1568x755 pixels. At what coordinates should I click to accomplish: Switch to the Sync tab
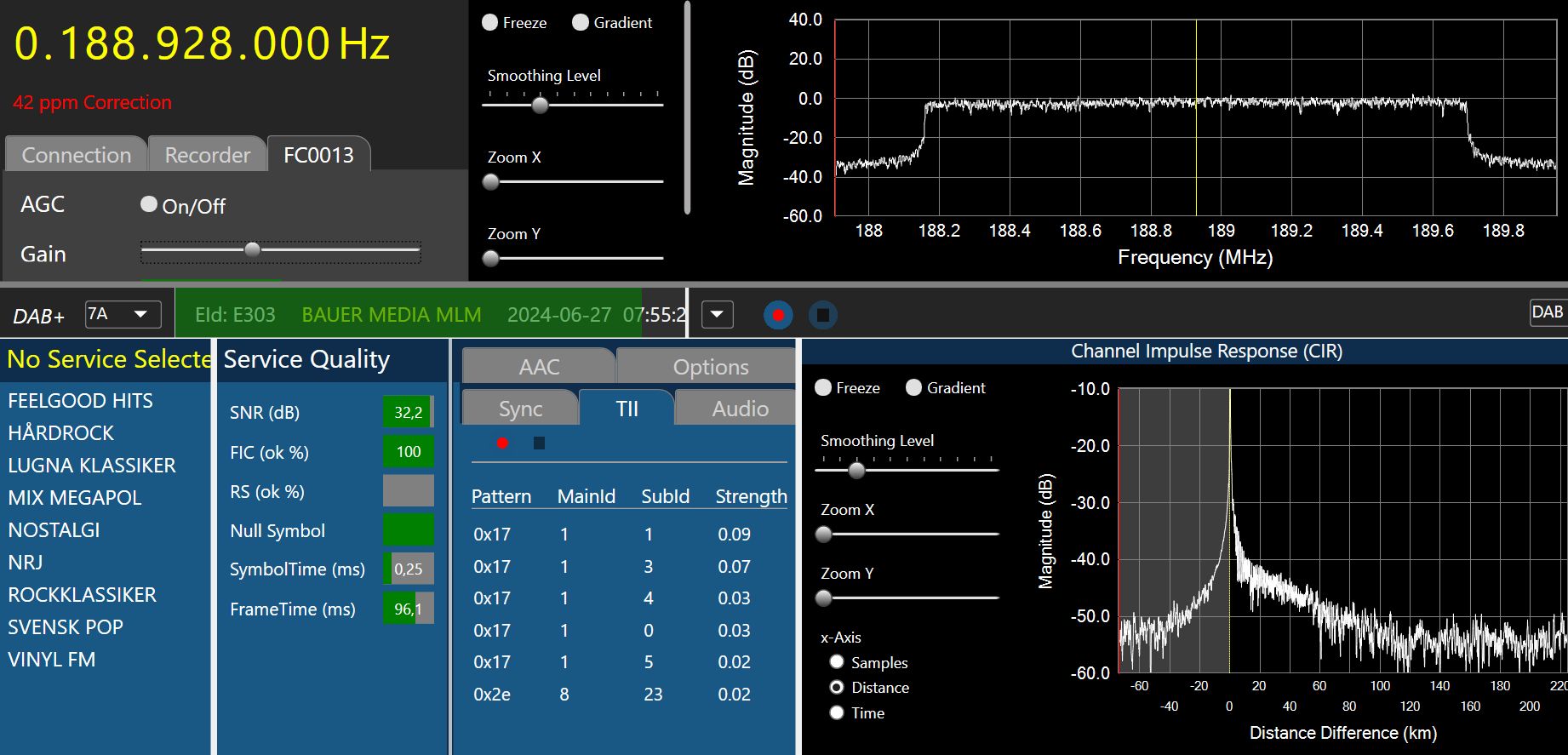[x=520, y=409]
